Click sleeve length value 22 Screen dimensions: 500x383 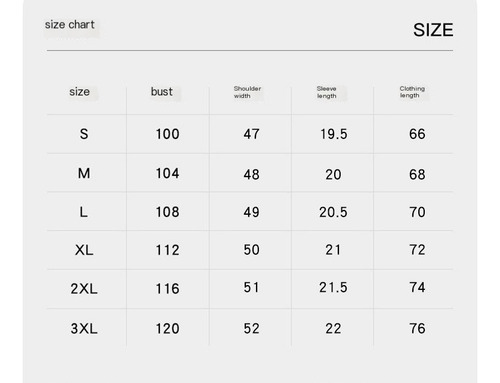(333, 329)
